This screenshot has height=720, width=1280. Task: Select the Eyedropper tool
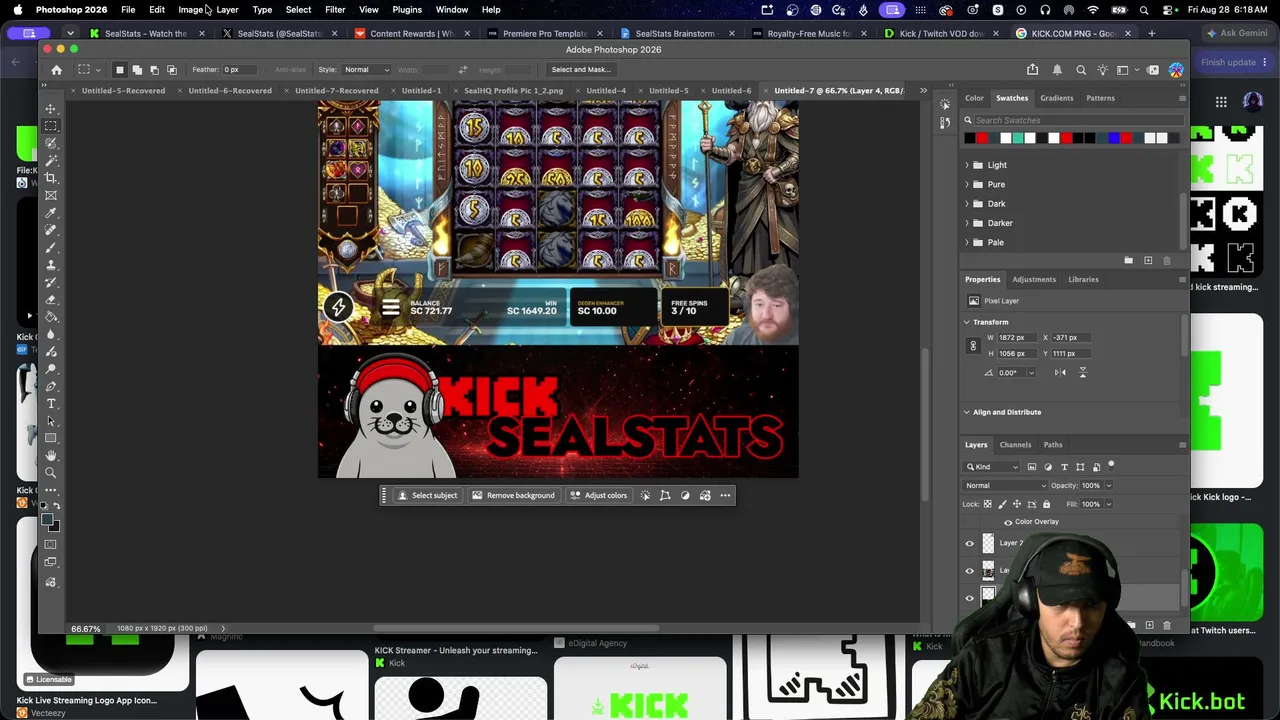pyautogui.click(x=51, y=213)
